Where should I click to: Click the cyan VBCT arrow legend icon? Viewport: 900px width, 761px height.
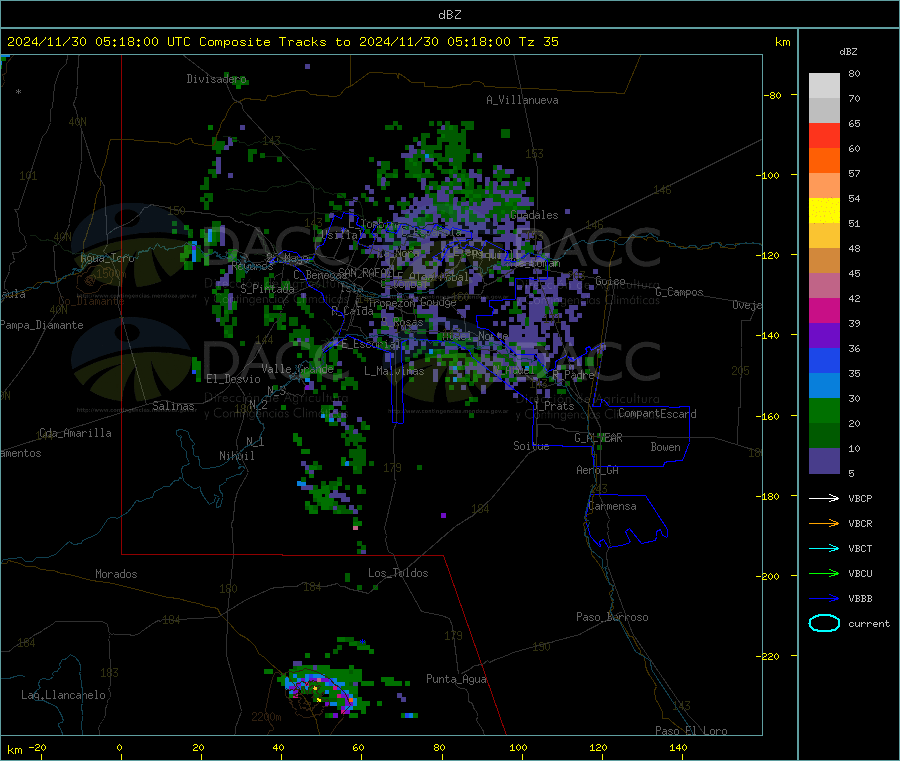[x=824, y=548]
